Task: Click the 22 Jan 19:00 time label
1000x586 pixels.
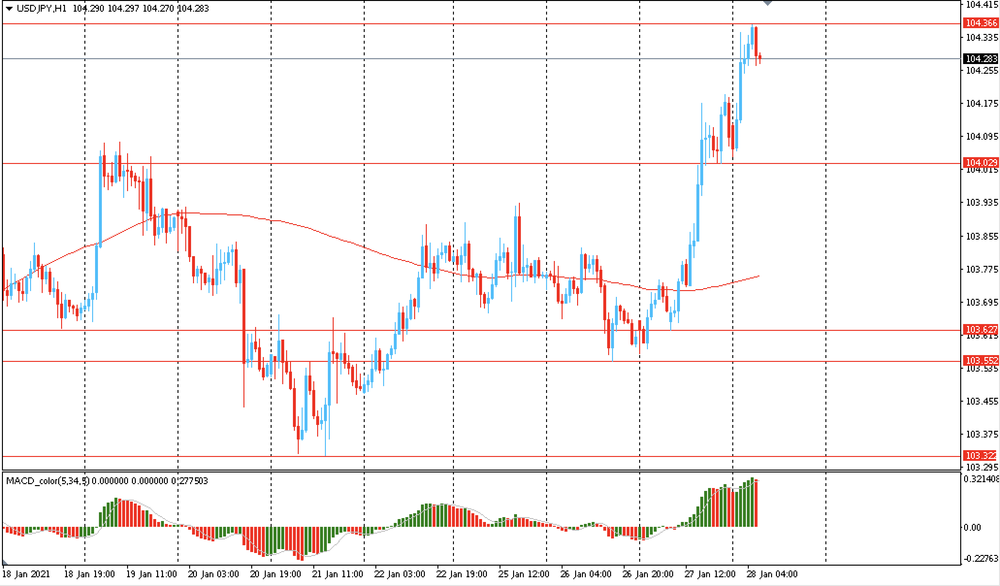Action: [x=462, y=574]
